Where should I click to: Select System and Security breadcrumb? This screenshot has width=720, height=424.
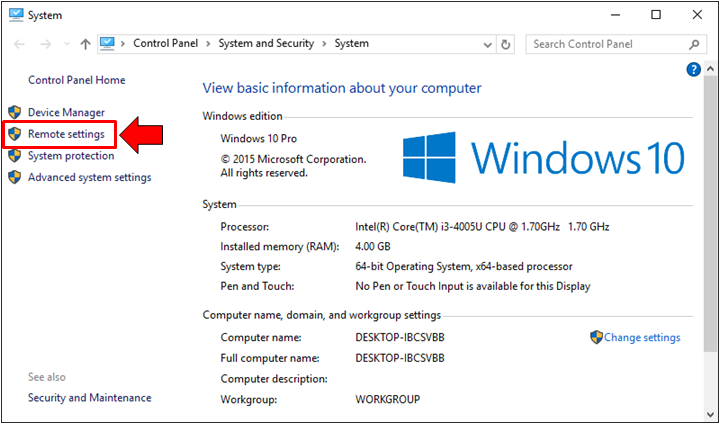[266, 44]
